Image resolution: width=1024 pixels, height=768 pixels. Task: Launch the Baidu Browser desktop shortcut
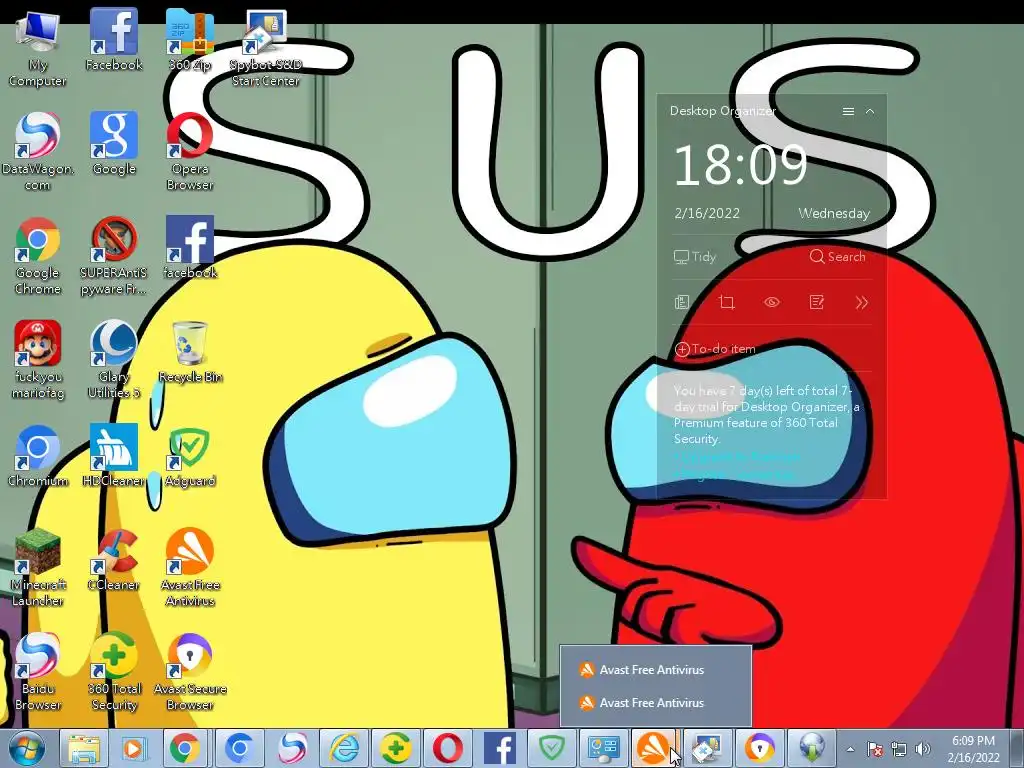(37, 672)
